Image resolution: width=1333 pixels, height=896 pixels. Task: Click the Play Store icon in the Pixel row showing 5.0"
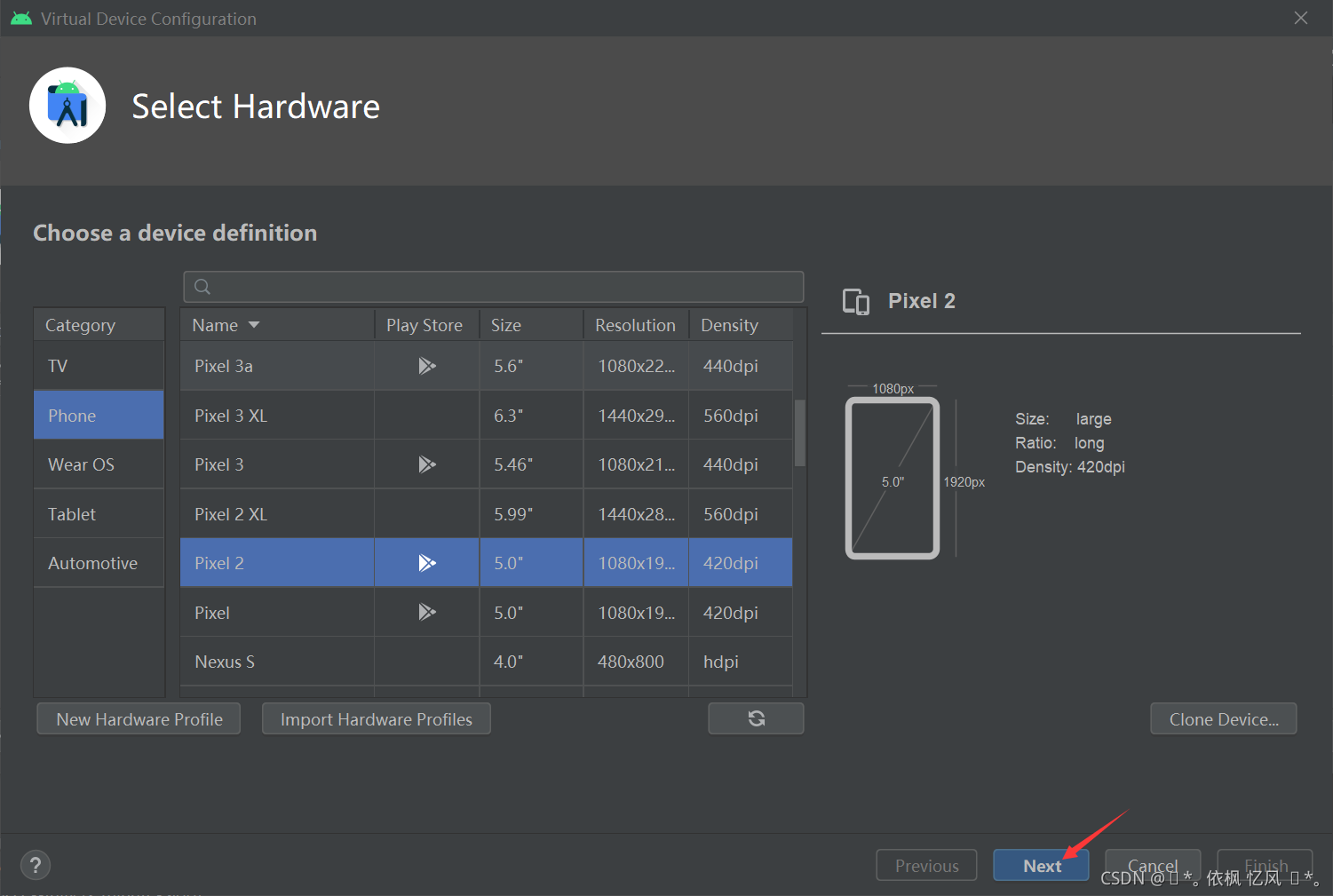427,612
